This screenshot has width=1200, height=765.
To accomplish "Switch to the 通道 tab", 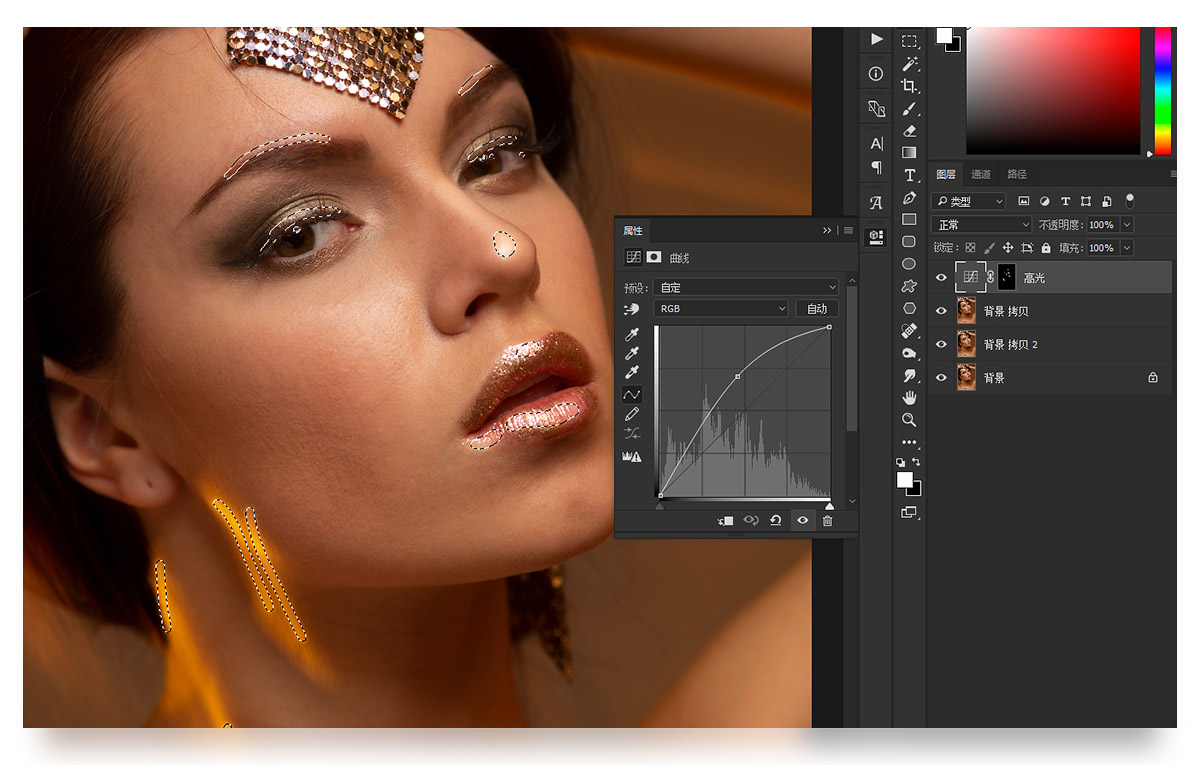I will coord(981,174).
